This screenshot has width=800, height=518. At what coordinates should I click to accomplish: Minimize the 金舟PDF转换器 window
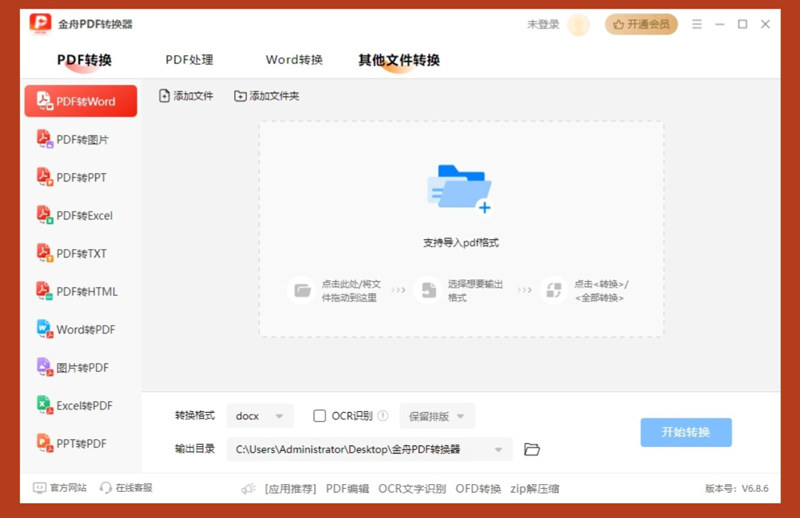pyautogui.click(x=720, y=24)
